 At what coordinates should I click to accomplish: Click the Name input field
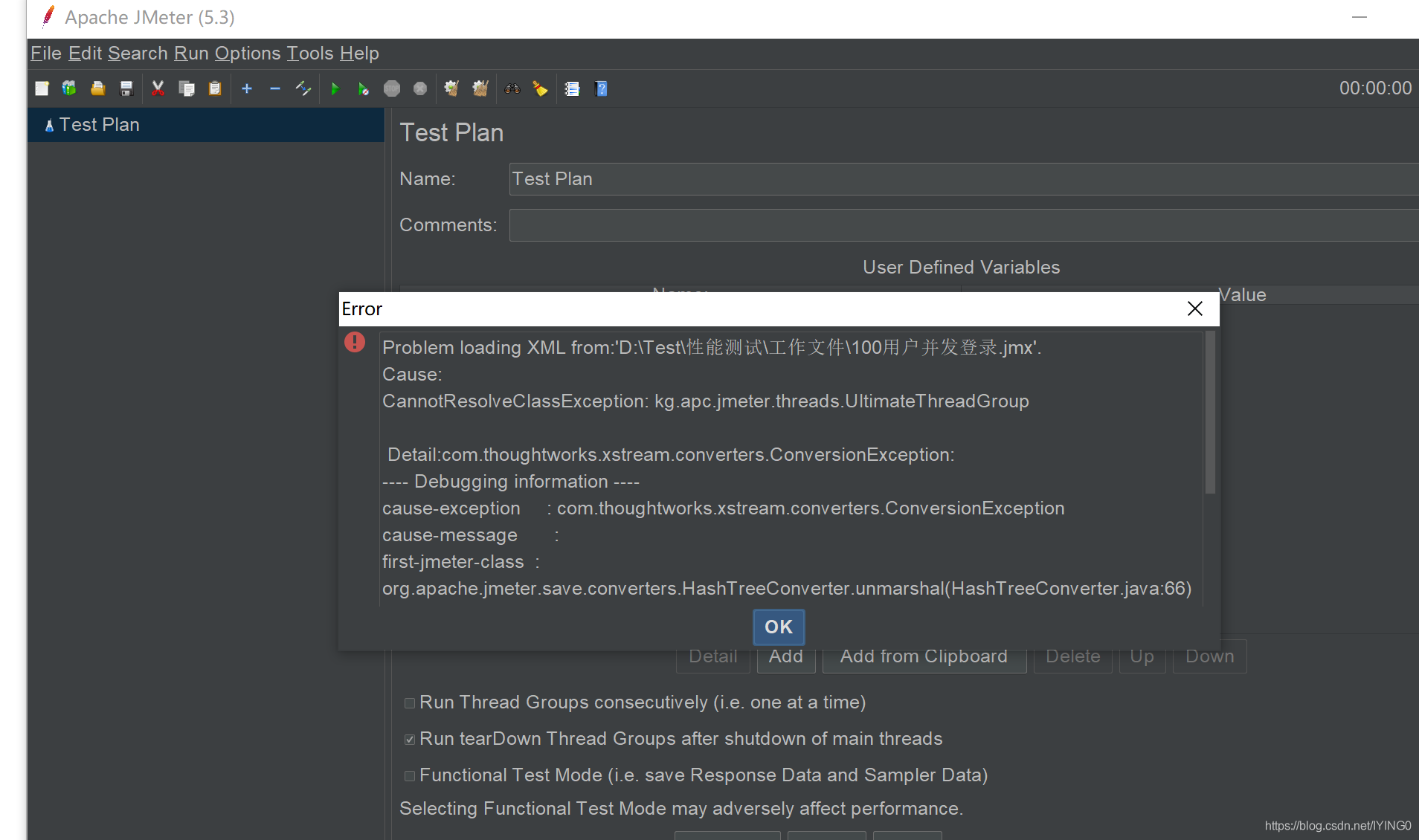coord(964,179)
